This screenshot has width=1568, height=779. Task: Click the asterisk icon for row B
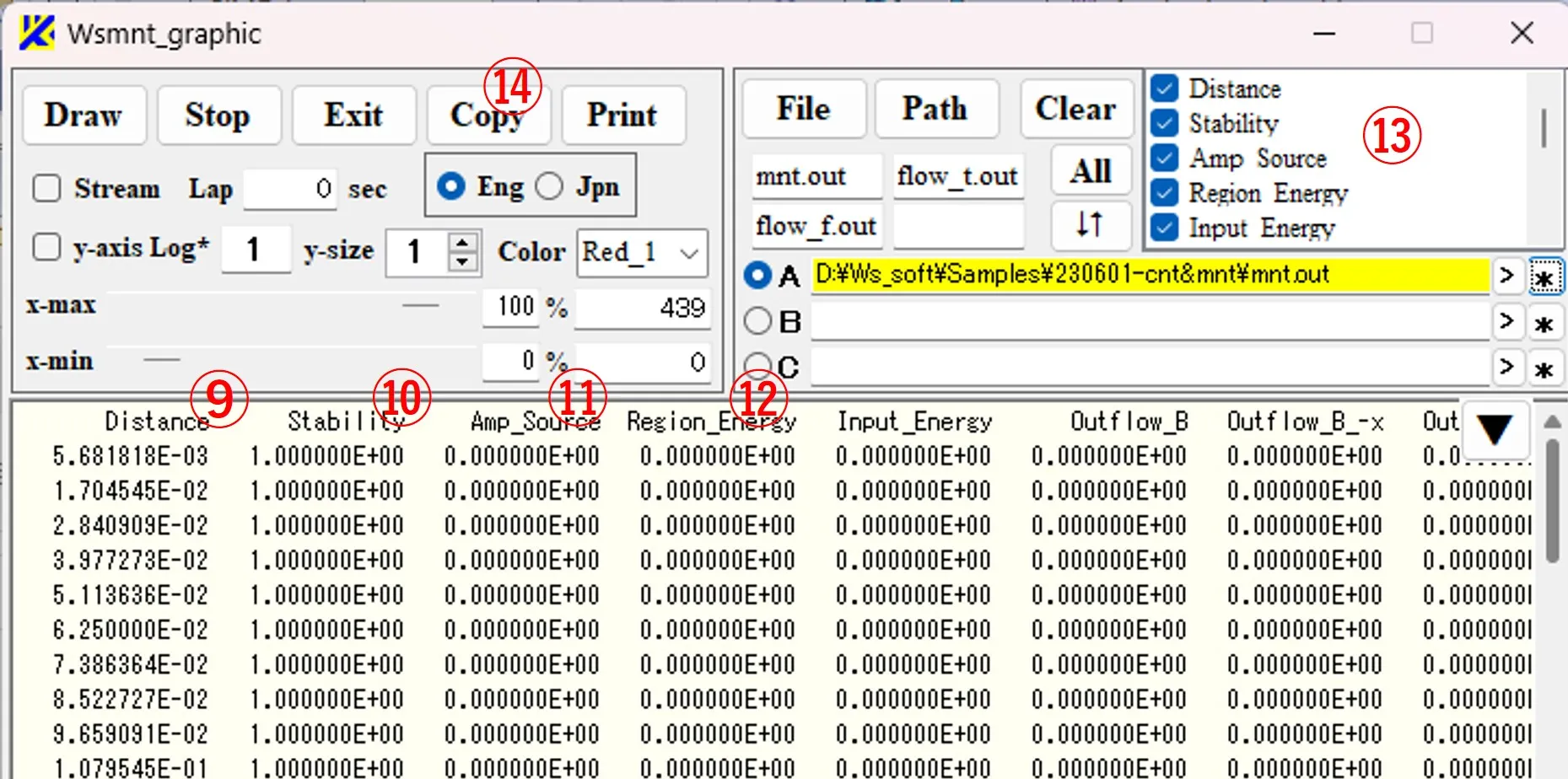(x=1545, y=323)
